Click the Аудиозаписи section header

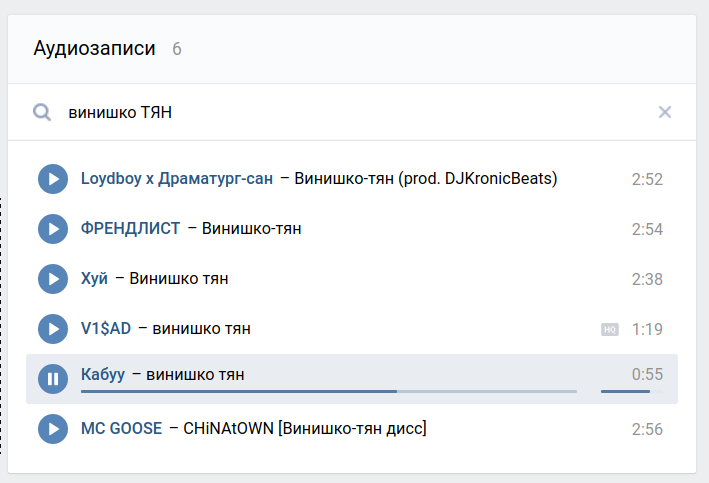95,48
